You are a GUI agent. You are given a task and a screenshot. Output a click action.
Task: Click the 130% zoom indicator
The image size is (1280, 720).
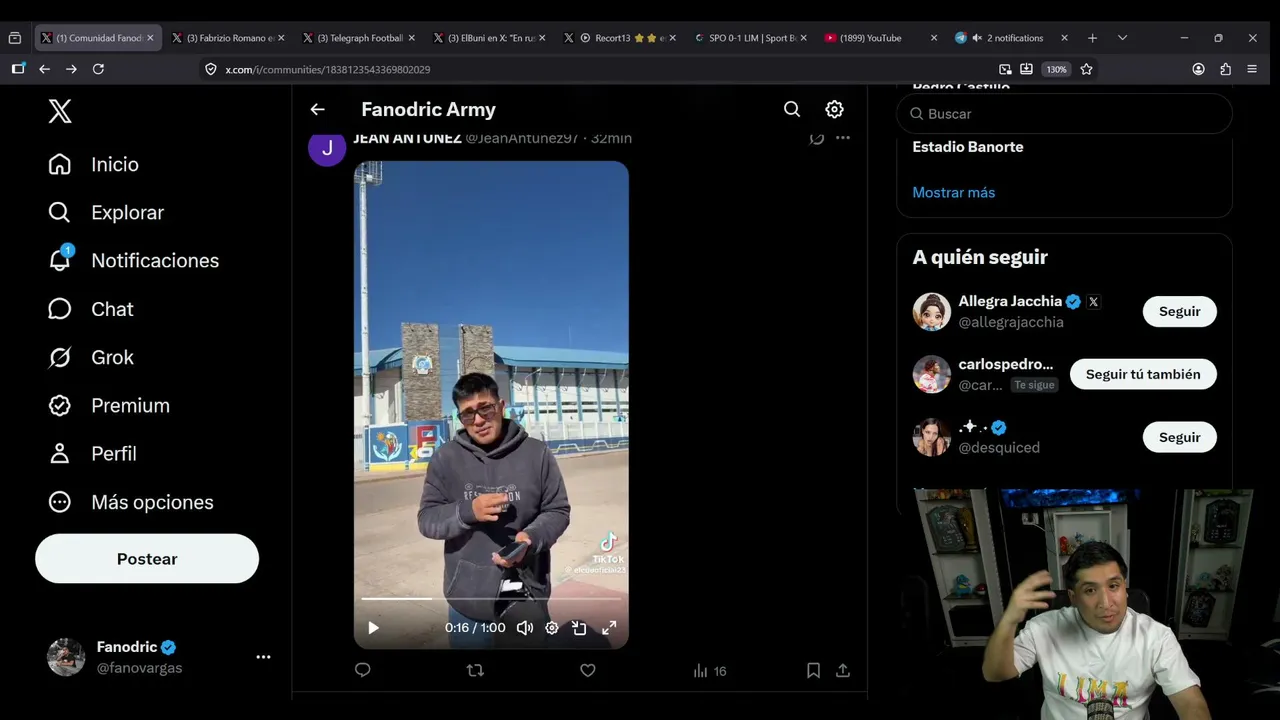point(1056,69)
